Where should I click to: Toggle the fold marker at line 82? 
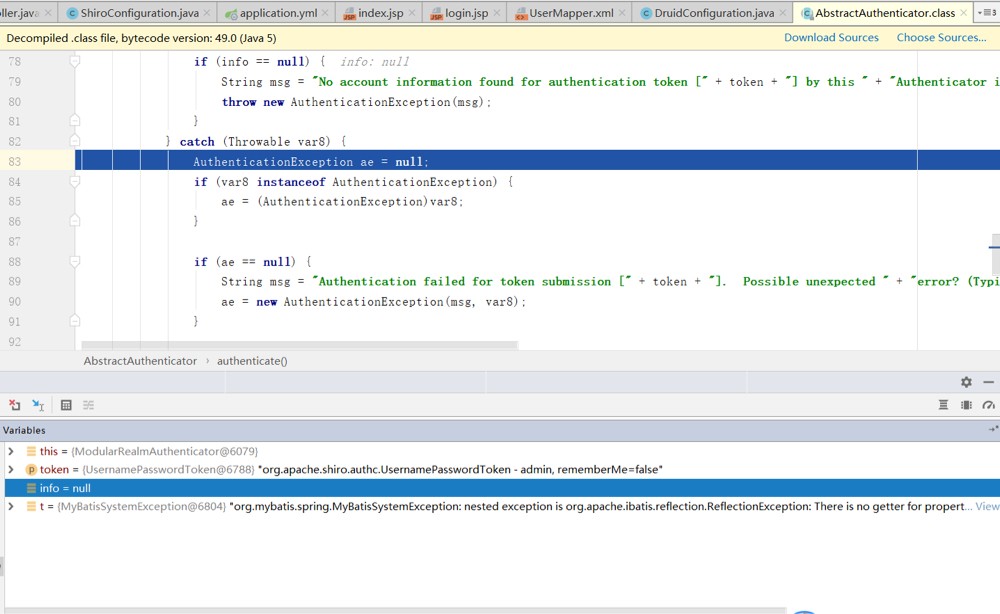75,142
